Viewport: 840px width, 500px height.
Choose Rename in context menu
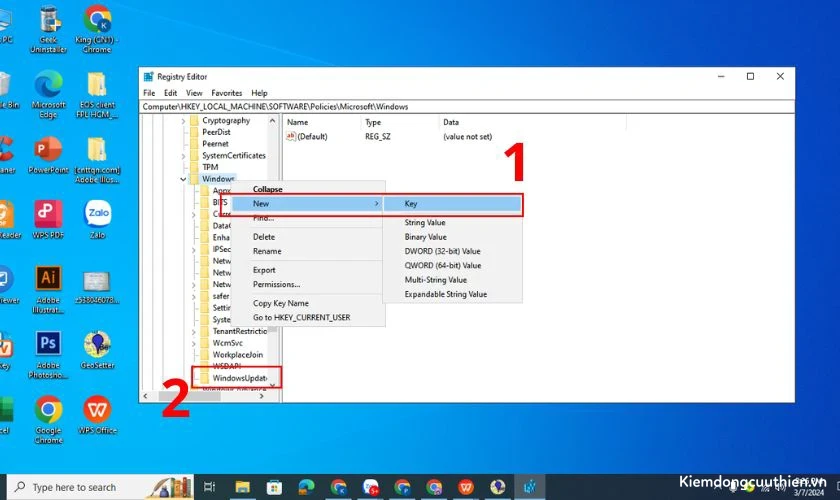(x=308, y=251)
